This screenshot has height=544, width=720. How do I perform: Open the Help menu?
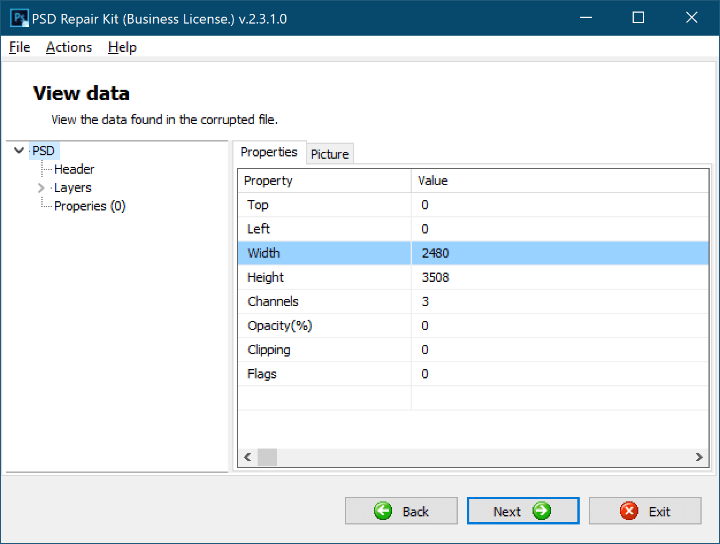pyautogui.click(x=122, y=47)
